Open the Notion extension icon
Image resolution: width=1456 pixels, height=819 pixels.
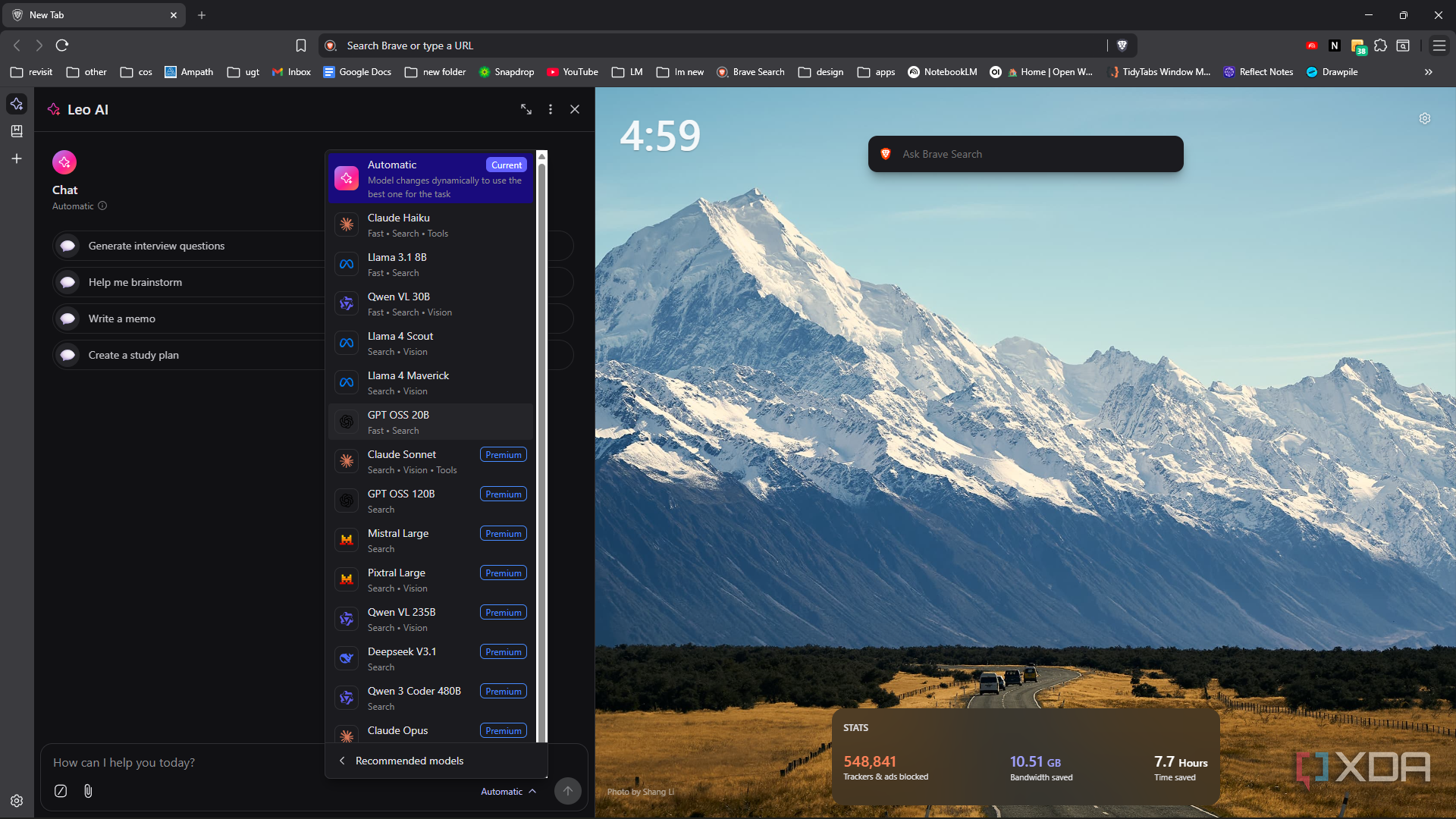click(1335, 45)
